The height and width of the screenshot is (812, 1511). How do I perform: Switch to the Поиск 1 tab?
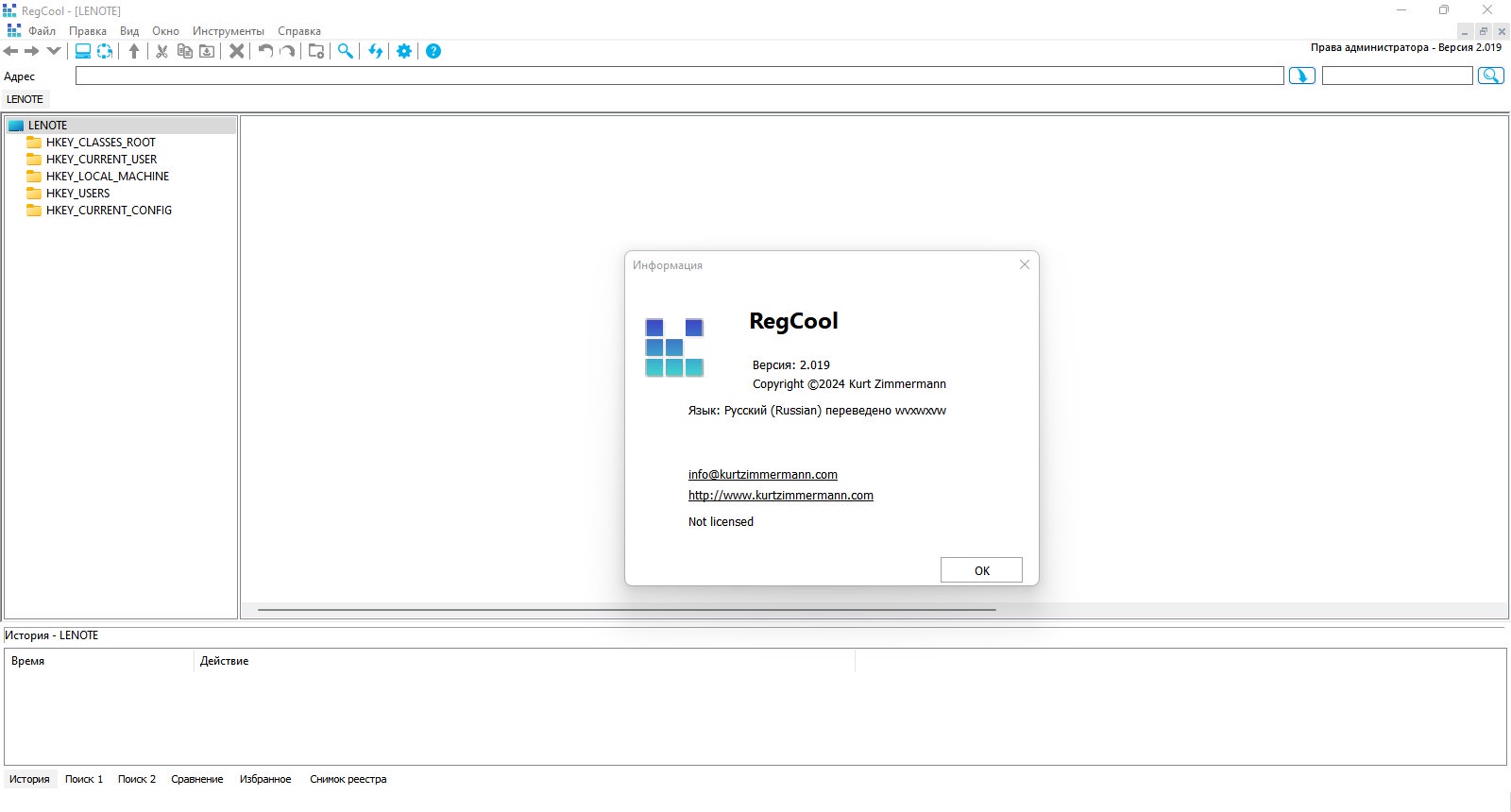click(x=84, y=779)
